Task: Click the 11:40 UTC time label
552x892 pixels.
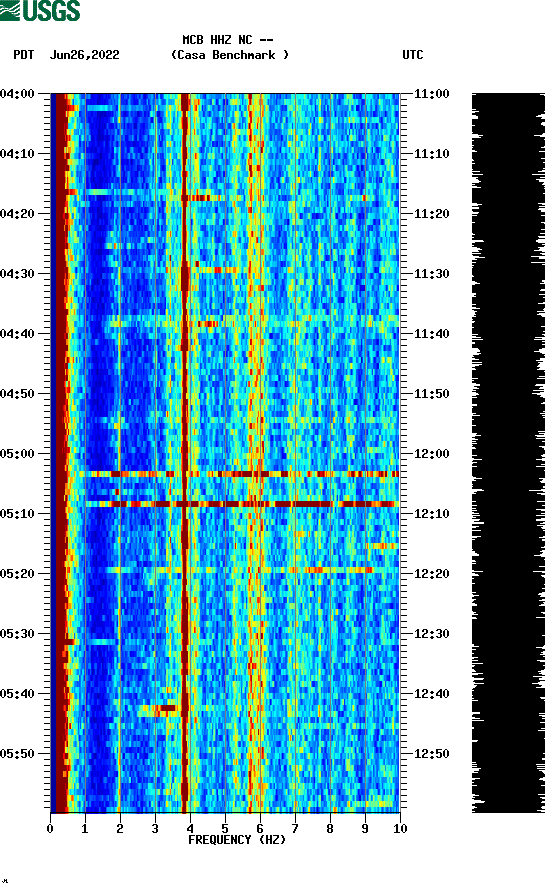Action: tap(431, 334)
